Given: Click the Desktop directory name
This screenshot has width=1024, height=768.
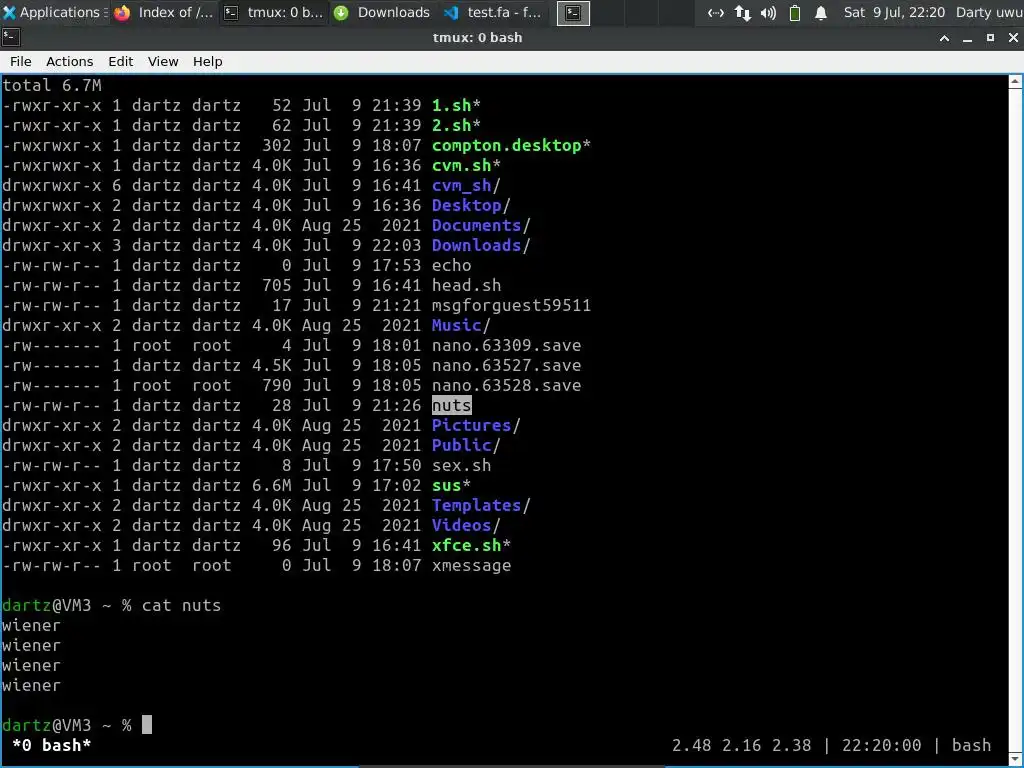Looking at the screenshot, I should click(466, 205).
